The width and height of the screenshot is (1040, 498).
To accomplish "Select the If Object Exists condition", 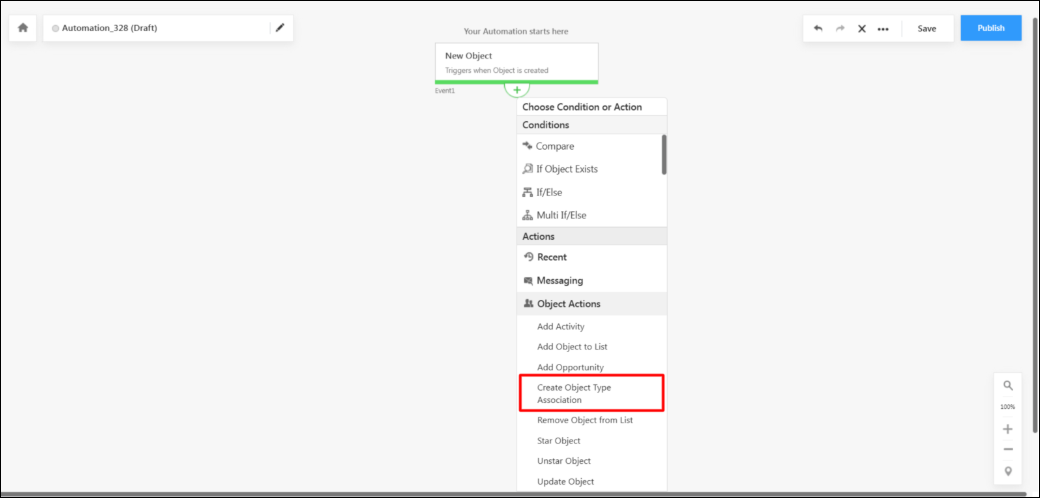I will (566, 169).
